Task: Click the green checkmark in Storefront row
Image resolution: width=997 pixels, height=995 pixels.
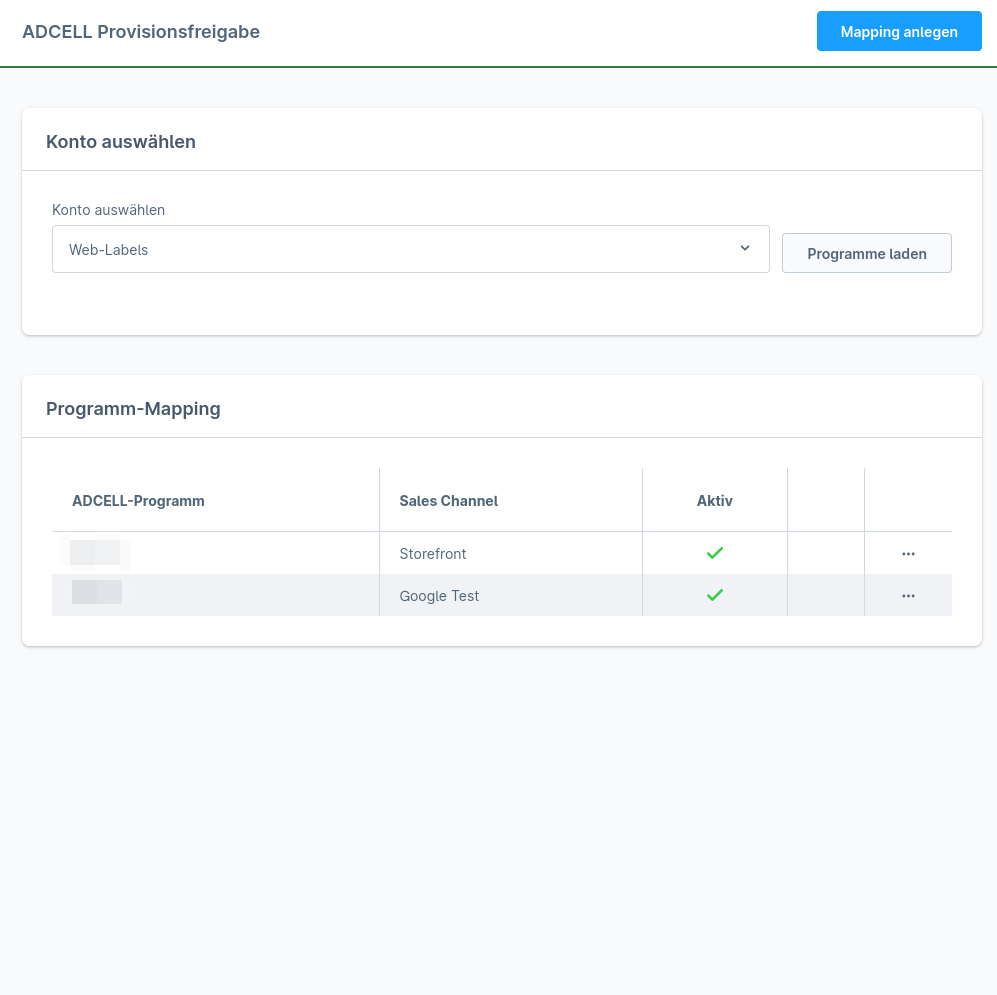Action: coord(715,553)
